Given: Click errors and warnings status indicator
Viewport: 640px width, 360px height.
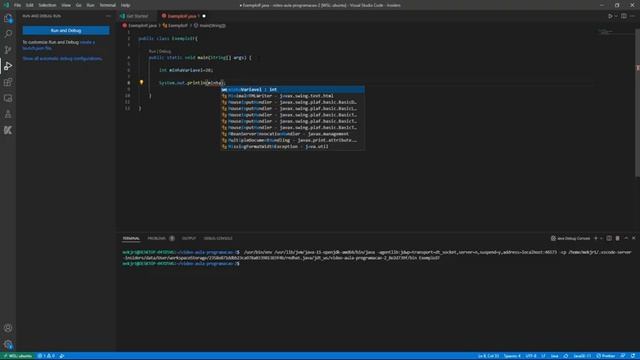Looking at the screenshot, I should point(47,356).
